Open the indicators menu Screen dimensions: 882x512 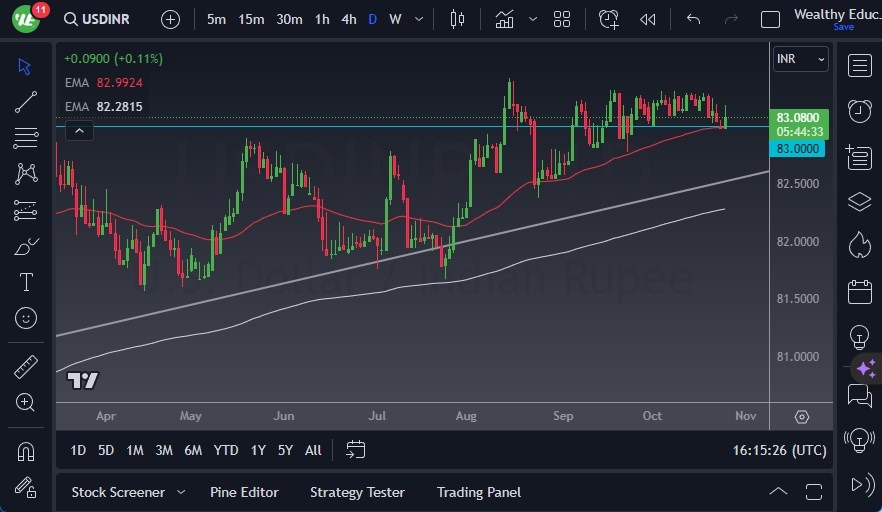[505, 19]
